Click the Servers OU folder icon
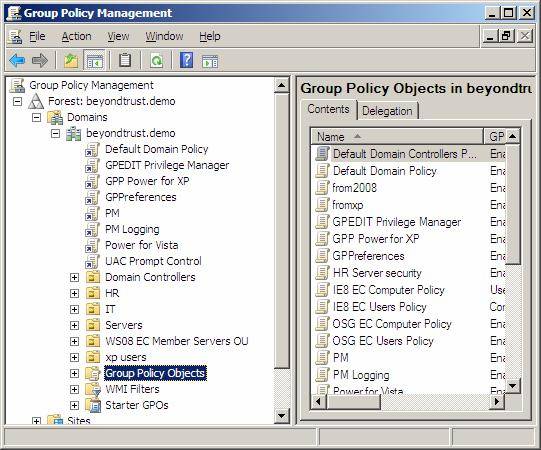This screenshot has width=541, height=450. click(93, 325)
